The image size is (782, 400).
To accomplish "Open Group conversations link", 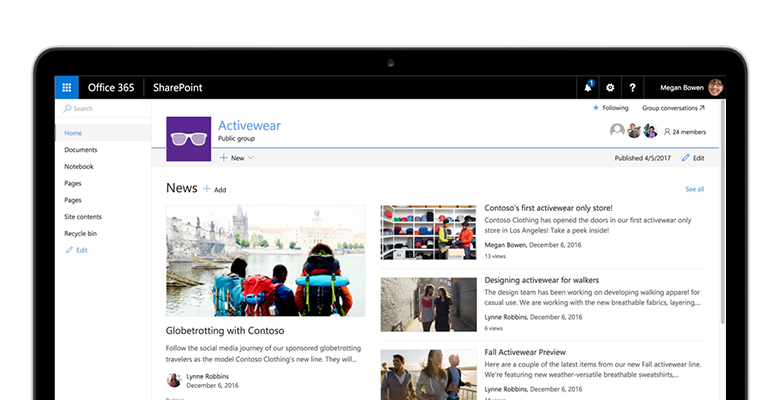I will coord(673,108).
